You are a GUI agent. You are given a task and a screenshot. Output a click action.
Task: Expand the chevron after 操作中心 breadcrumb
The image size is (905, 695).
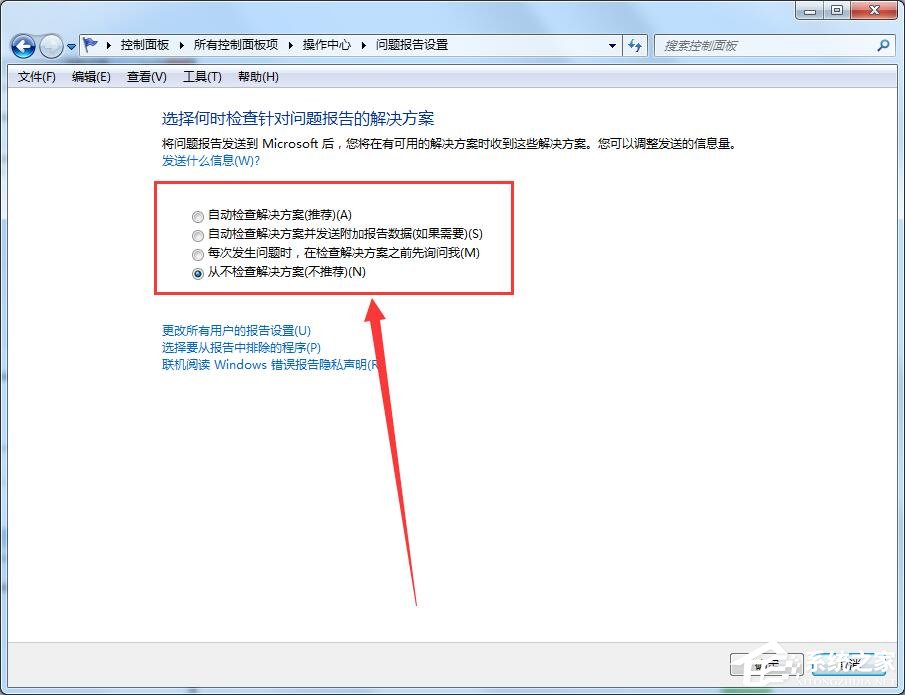[x=364, y=44]
